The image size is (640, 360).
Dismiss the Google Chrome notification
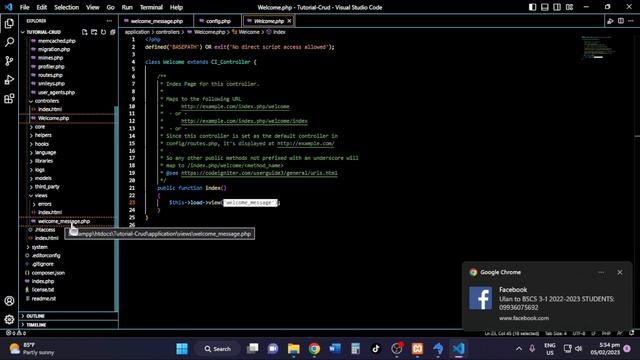pyautogui.click(x=620, y=272)
